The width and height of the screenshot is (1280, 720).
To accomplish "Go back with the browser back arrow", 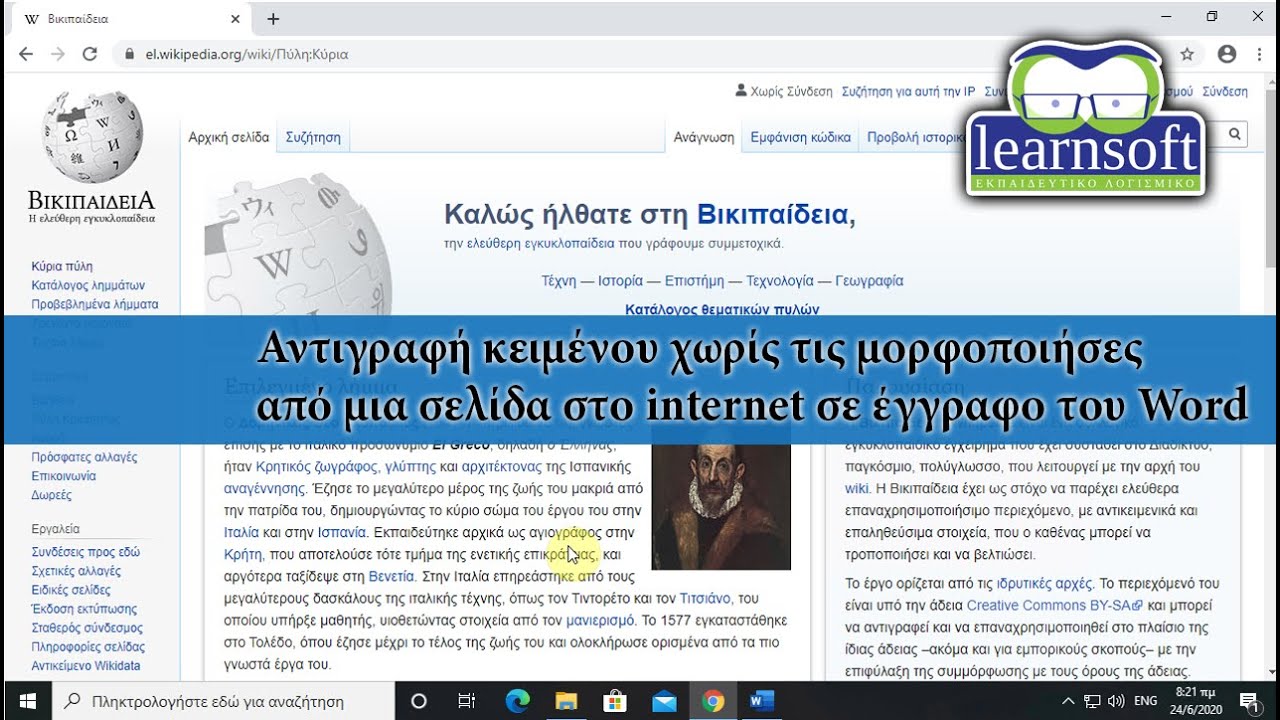I will pyautogui.click(x=26, y=54).
